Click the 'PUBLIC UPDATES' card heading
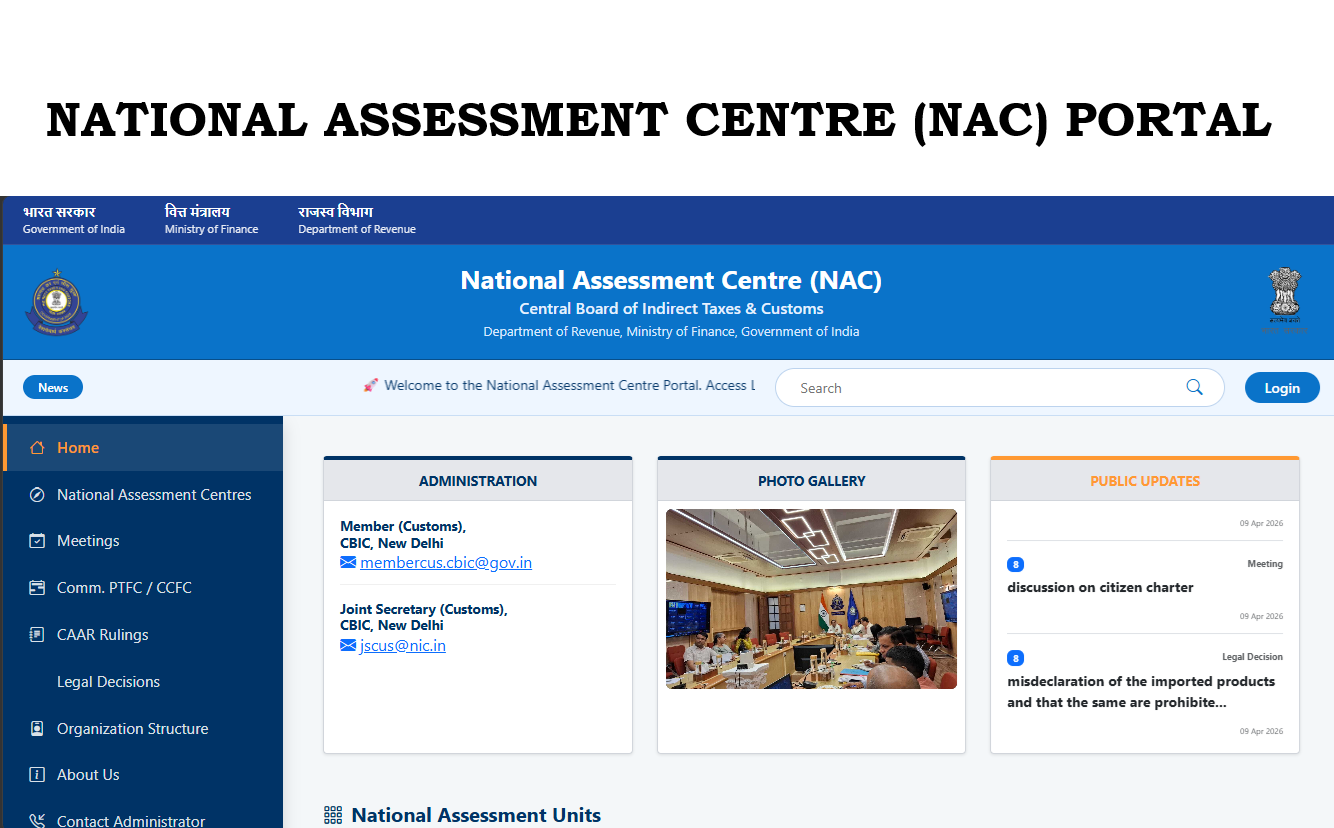Screen dimensions: 1334x828 pos(1145,481)
